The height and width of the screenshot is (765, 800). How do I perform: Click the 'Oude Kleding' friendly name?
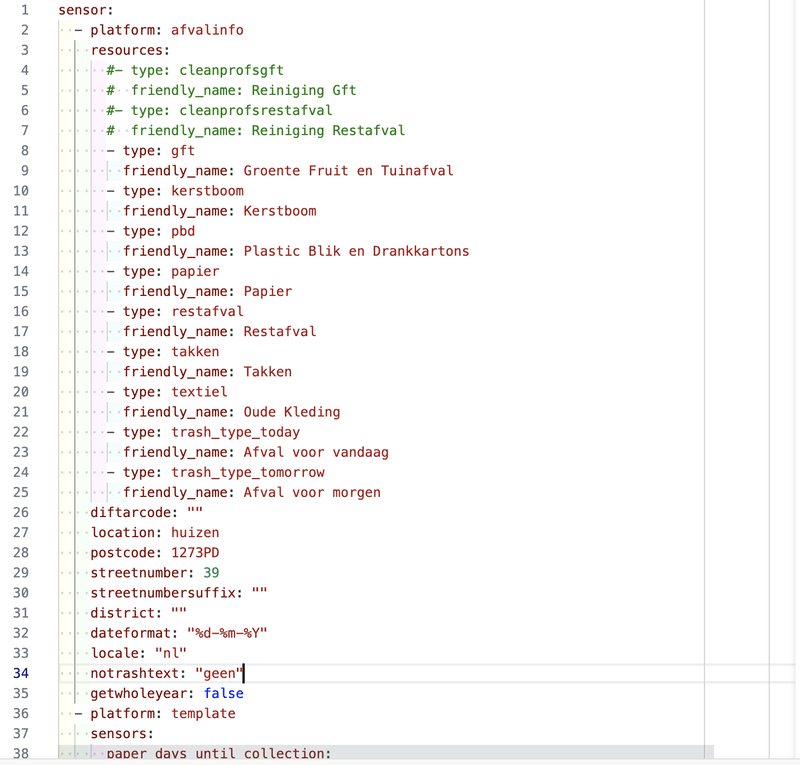pyautogui.click(x=292, y=412)
